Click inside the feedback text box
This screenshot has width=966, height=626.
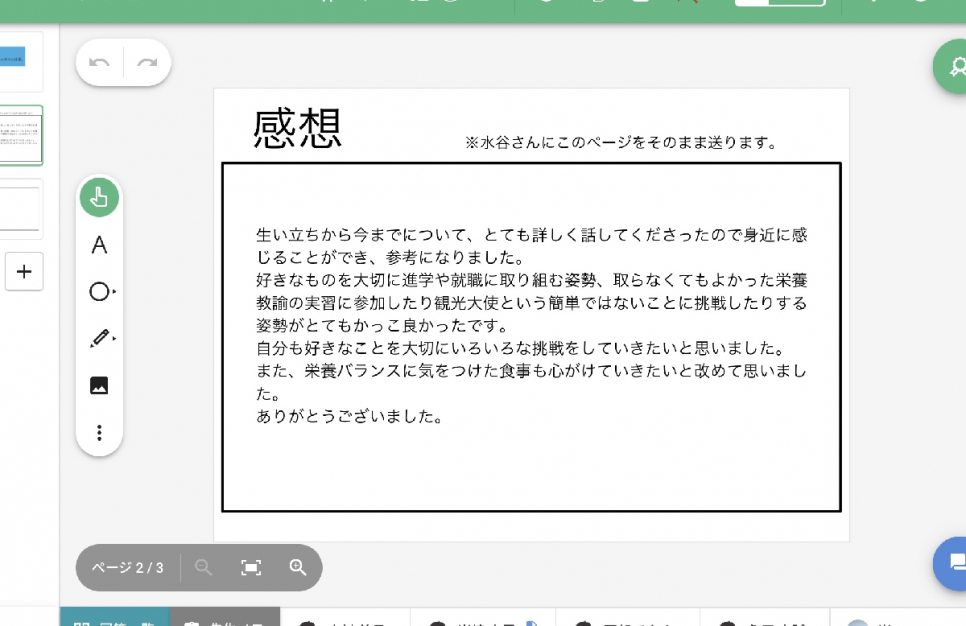click(530, 460)
